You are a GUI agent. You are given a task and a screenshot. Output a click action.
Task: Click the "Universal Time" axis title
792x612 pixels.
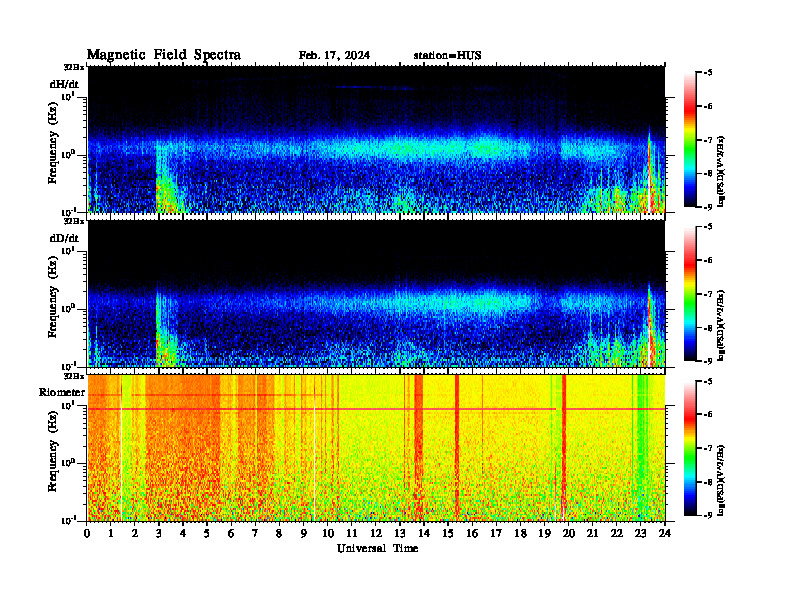coord(377,548)
